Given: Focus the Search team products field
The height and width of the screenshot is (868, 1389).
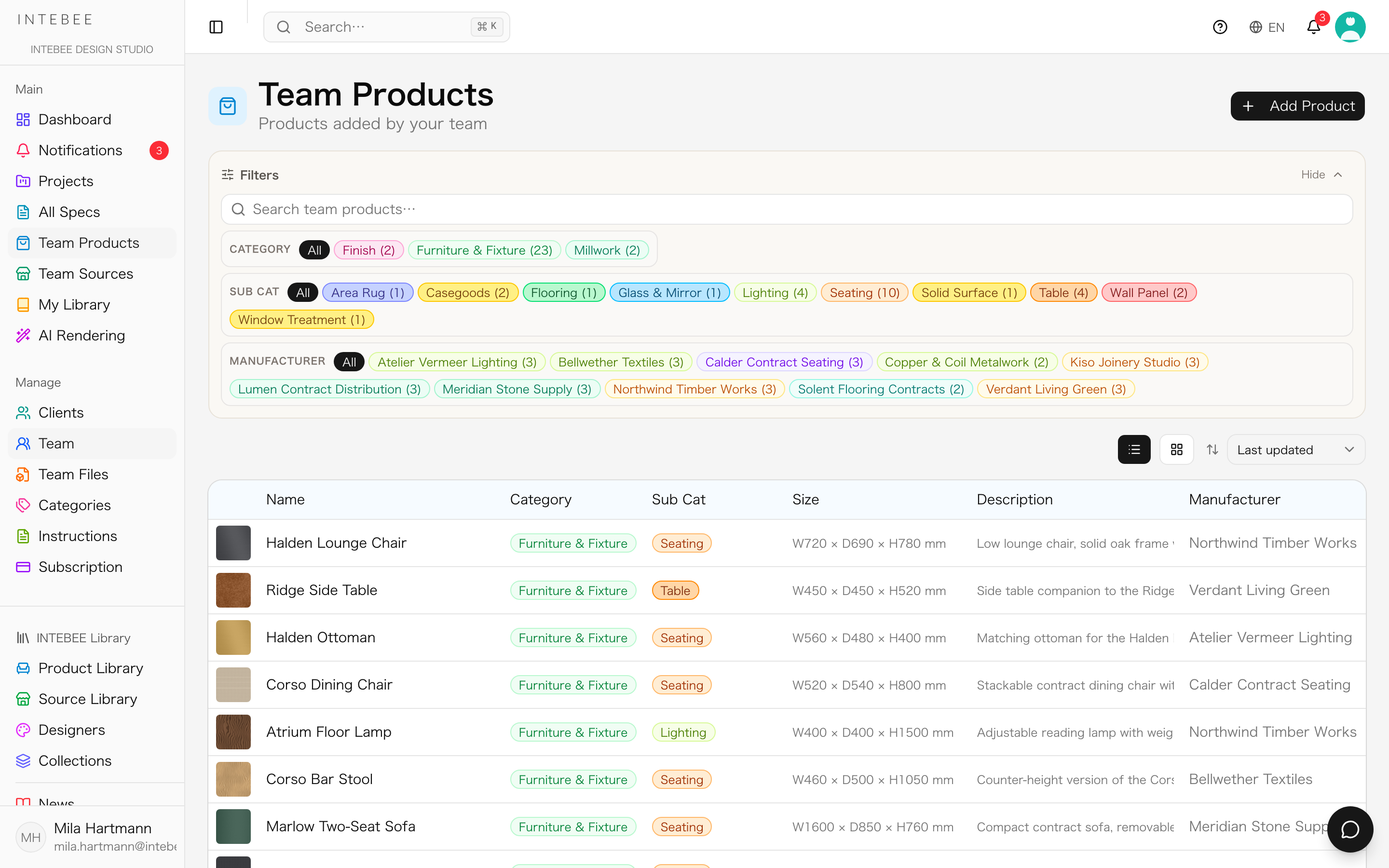Looking at the screenshot, I should pos(786,209).
